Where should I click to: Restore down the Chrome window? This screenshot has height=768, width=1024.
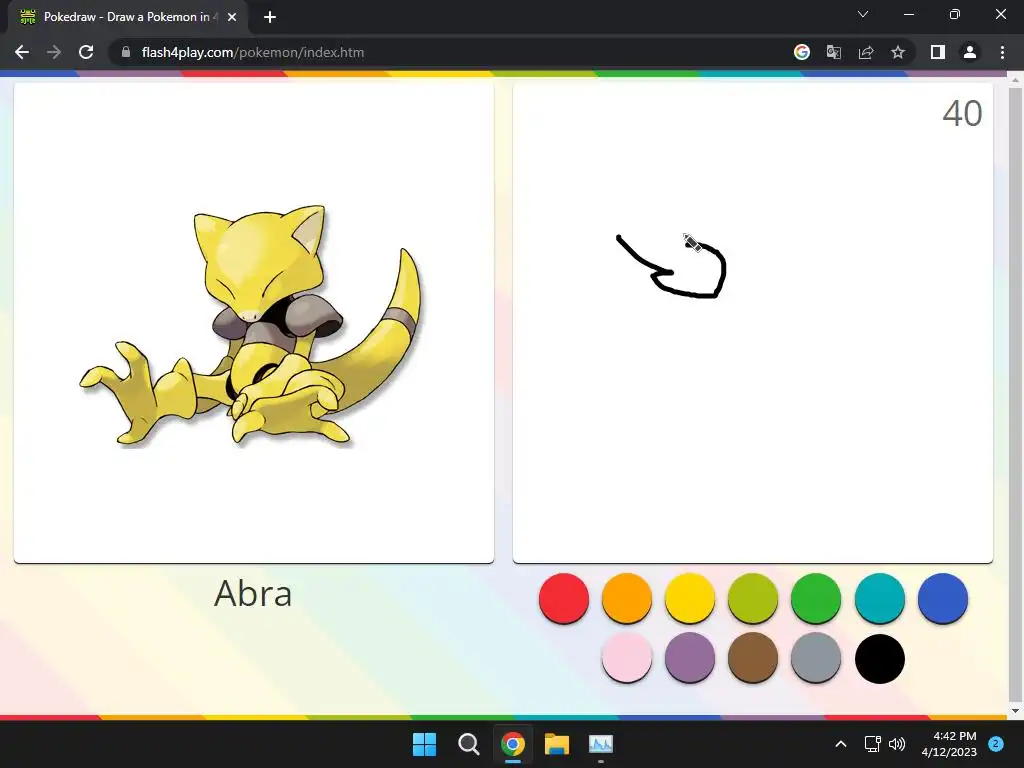point(955,14)
